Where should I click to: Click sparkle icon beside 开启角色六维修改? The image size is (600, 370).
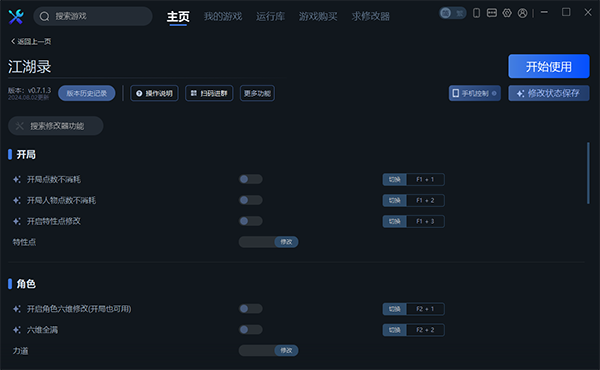coord(17,309)
